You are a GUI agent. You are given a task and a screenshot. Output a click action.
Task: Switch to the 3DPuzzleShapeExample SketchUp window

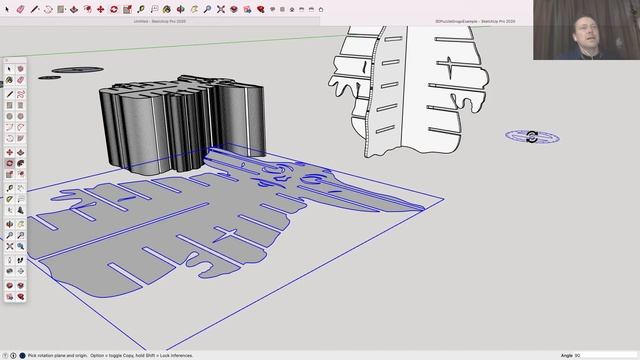pyautogui.click(x=475, y=21)
